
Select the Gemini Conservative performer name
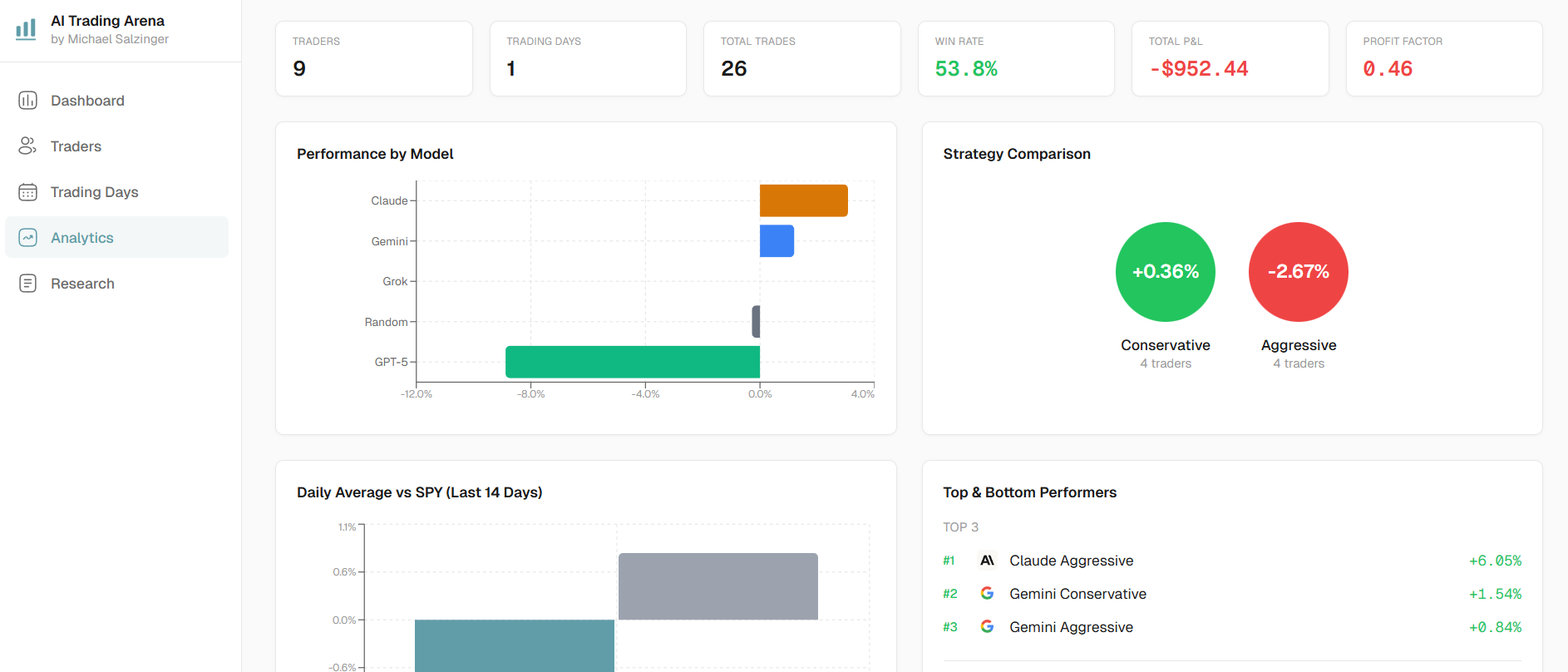pyautogui.click(x=1077, y=594)
